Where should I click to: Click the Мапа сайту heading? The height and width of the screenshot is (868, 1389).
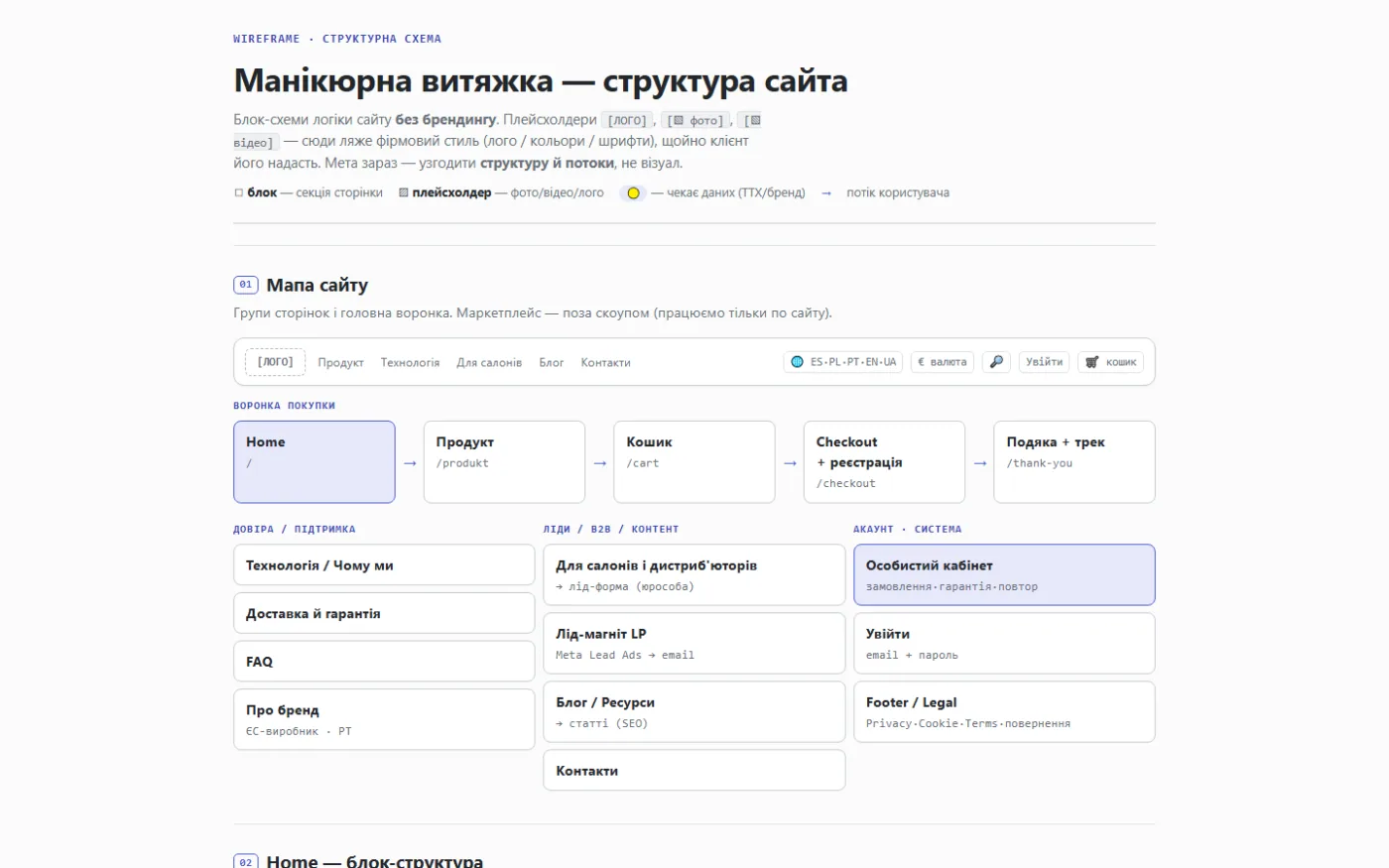317,286
